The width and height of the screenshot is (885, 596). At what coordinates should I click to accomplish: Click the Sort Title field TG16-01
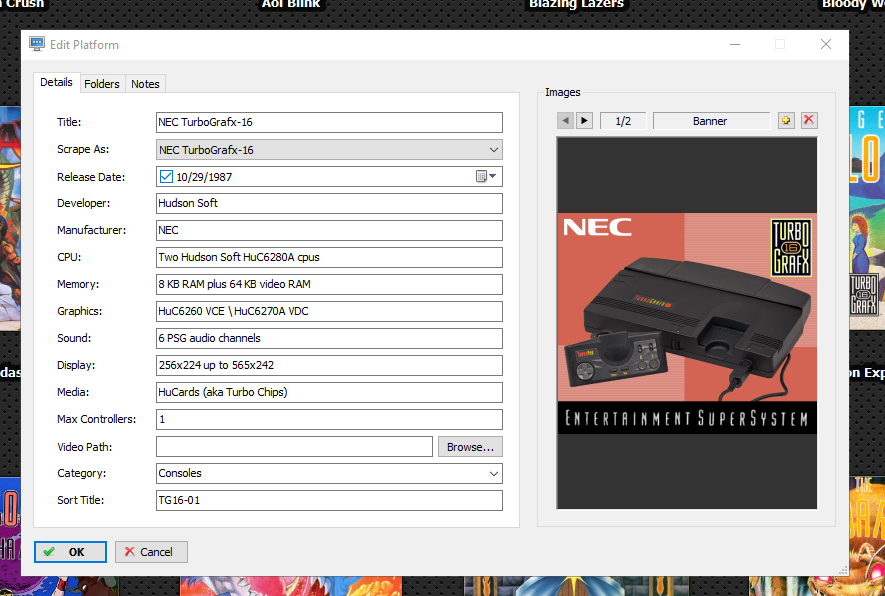(x=329, y=501)
